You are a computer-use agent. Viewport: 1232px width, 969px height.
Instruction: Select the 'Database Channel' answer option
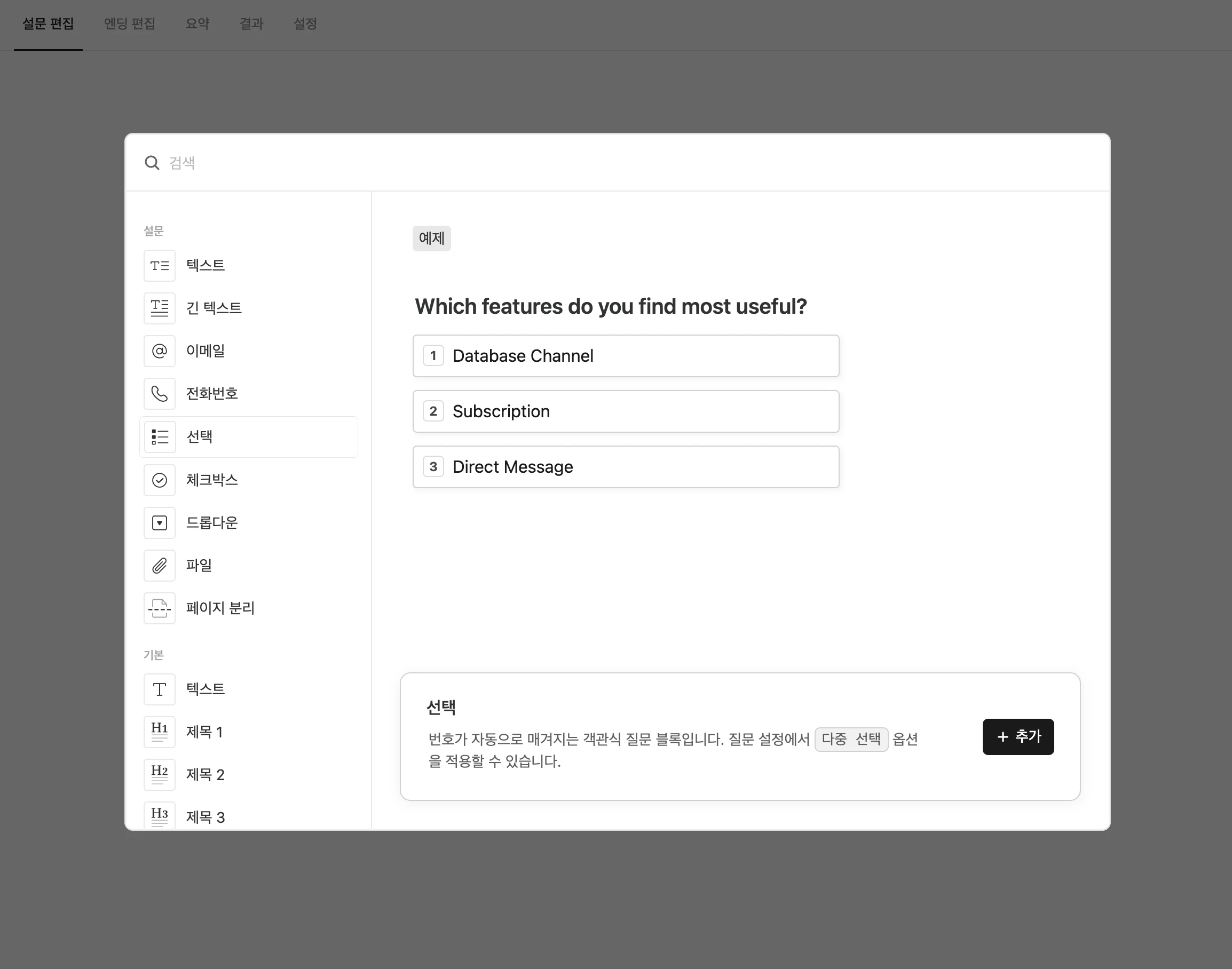(626, 356)
